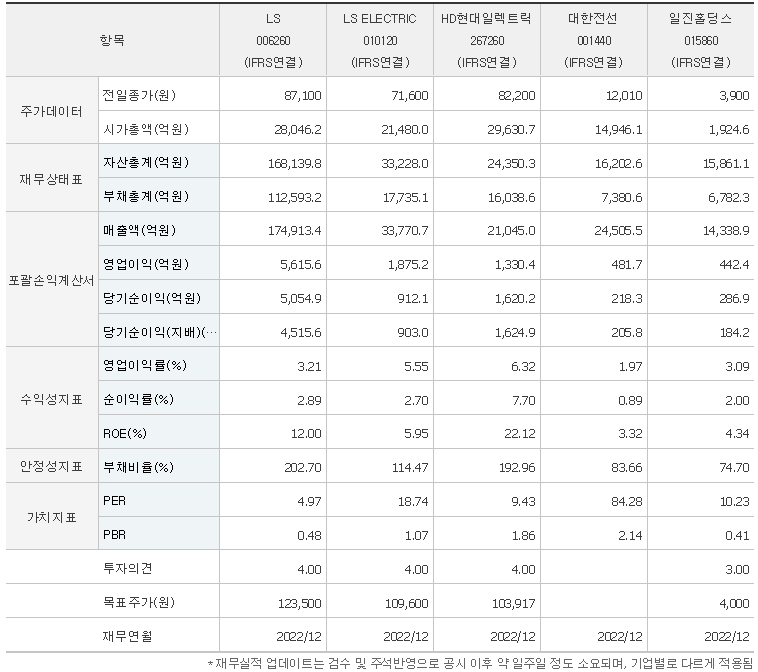Click LS target price 123,500
The image size is (758, 672).
click(300, 603)
